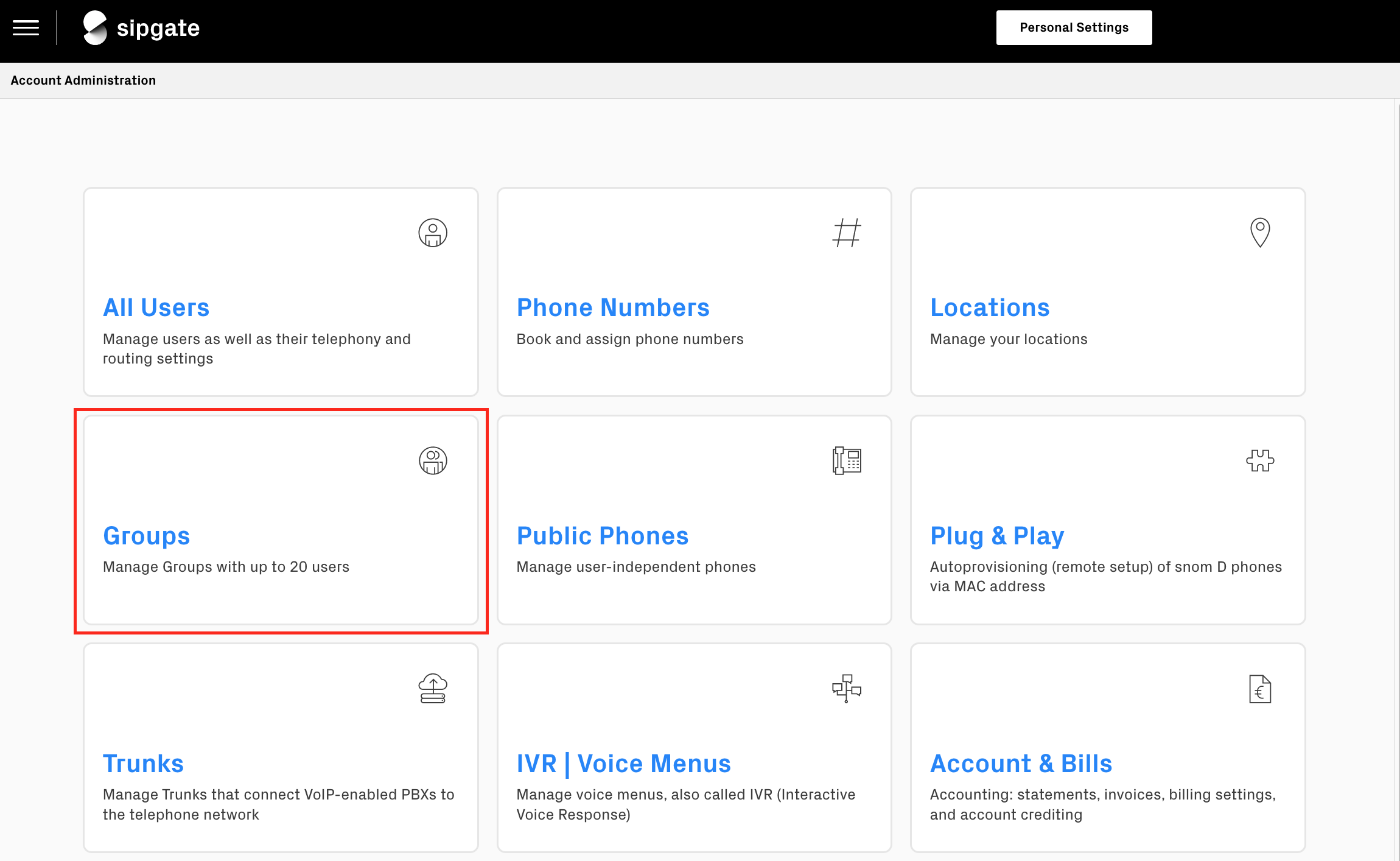This screenshot has width=1400, height=861.
Task: Open the Locations section
Action: [x=990, y=307]
